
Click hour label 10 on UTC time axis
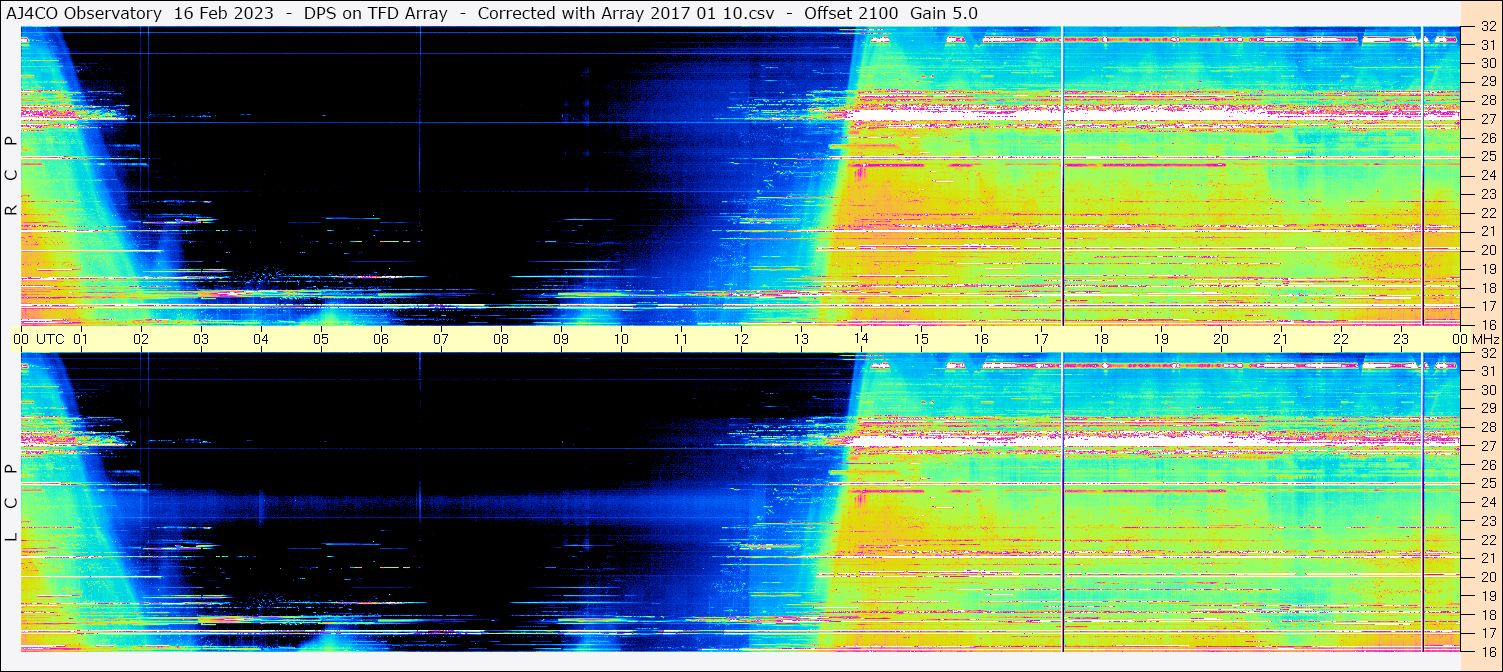[621, 339]
